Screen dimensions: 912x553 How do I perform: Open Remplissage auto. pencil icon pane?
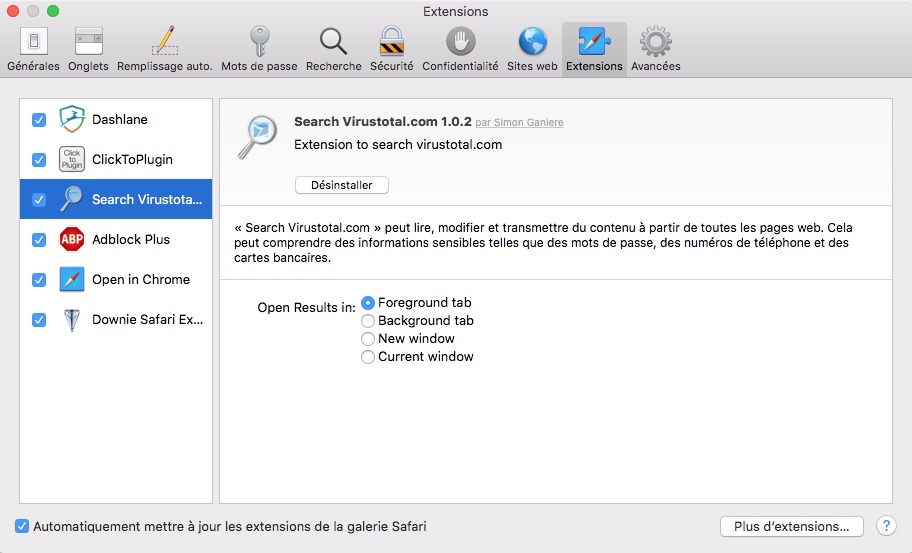pyautogui.click(x=165, y=49)
